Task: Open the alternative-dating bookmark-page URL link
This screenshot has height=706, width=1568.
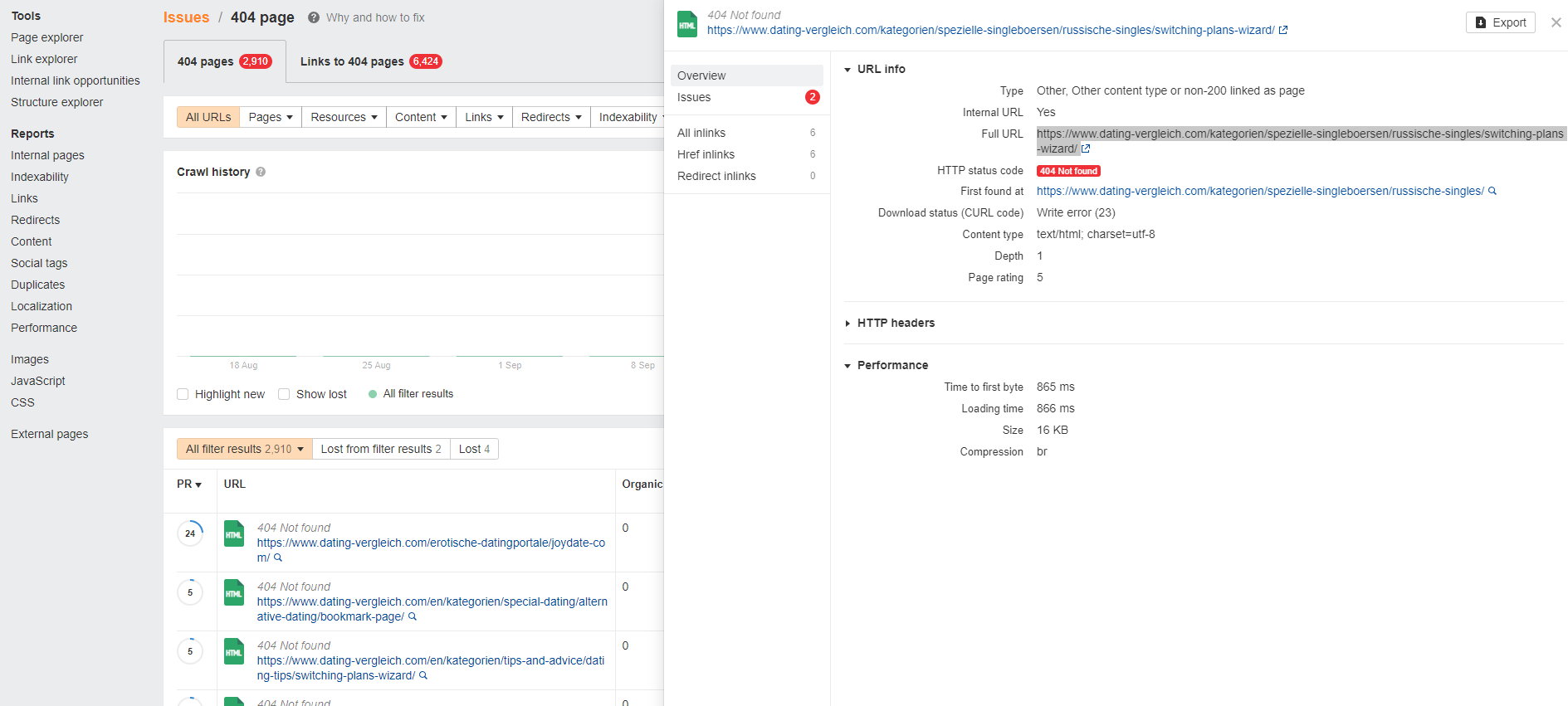Action: pyautogui.click(x=432, y=609)
